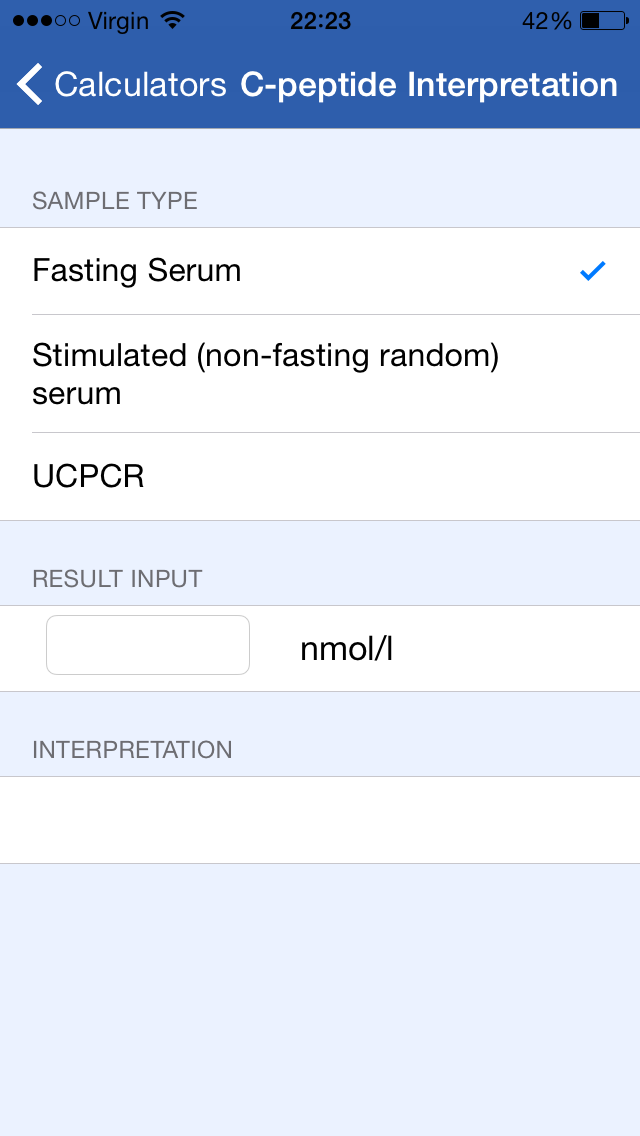Tap the 22:23 clock in status bar
Screen dimensions: 640x1136
tap(320, 21)
